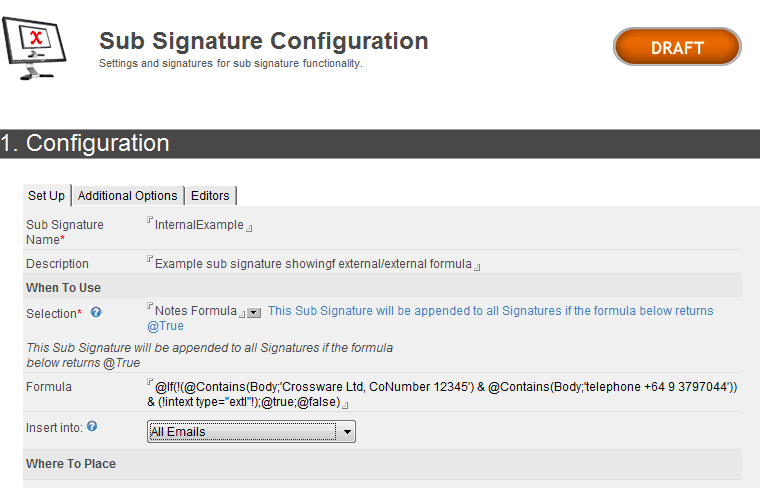
Task: Click the Where To Place section heading
Action: click(x=70, y=464)
